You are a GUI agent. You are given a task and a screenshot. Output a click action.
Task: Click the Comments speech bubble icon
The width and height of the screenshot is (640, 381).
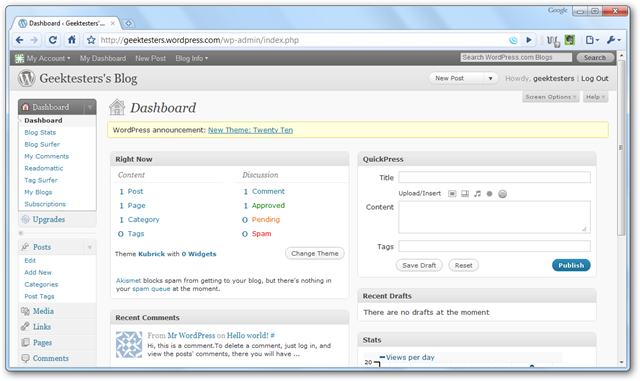pos(25,358)
